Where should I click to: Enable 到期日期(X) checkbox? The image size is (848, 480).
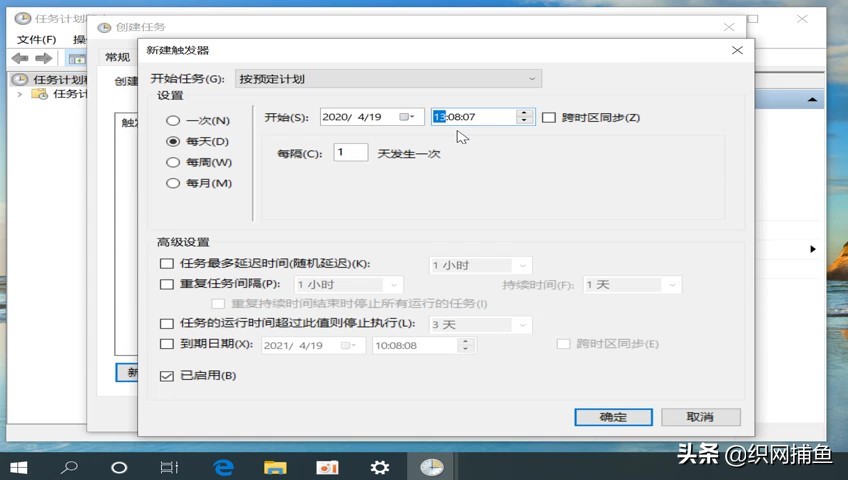167,344
